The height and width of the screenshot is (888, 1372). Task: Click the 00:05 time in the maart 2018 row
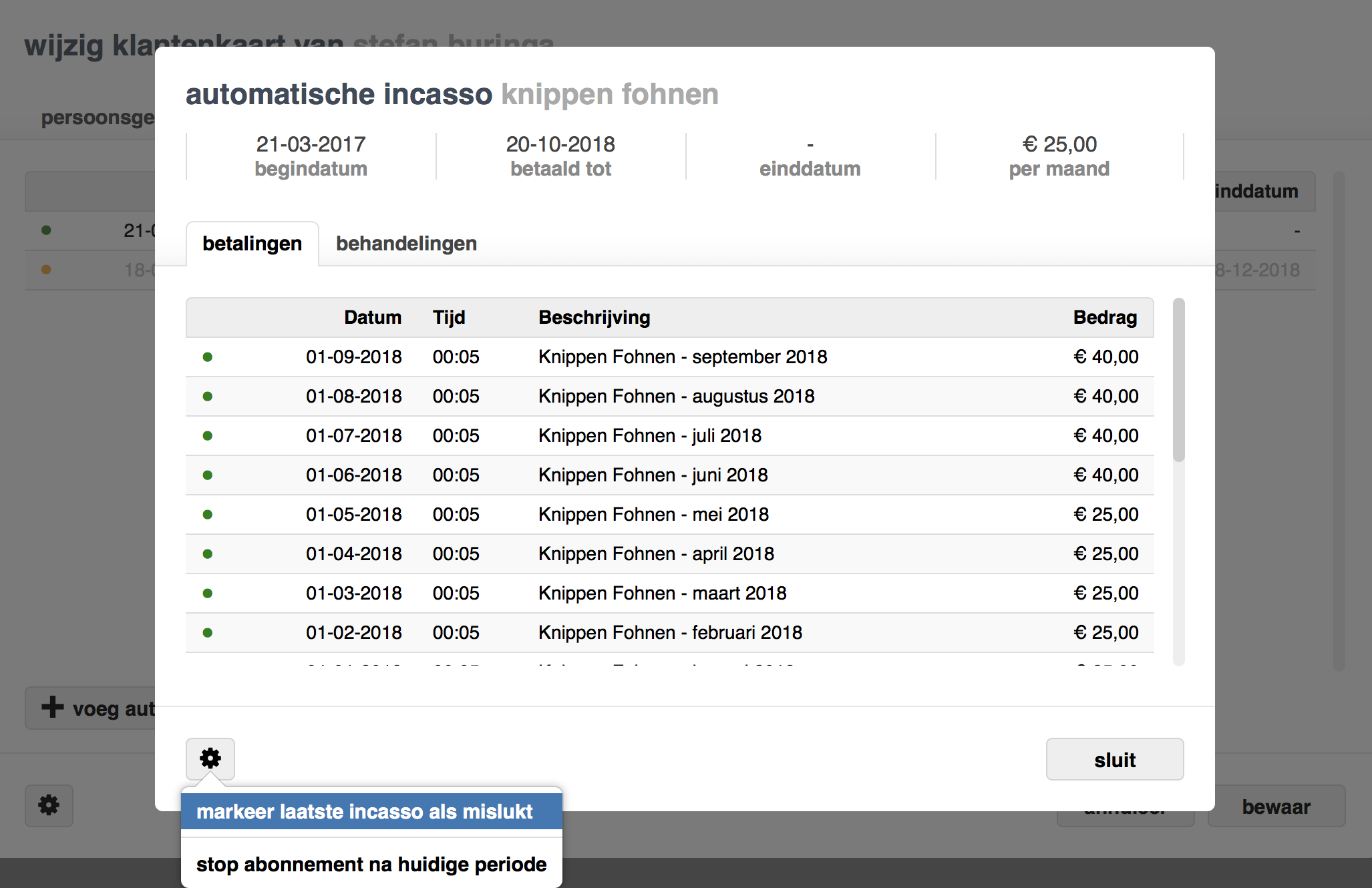pyautogui.click(x=456, y=594)
